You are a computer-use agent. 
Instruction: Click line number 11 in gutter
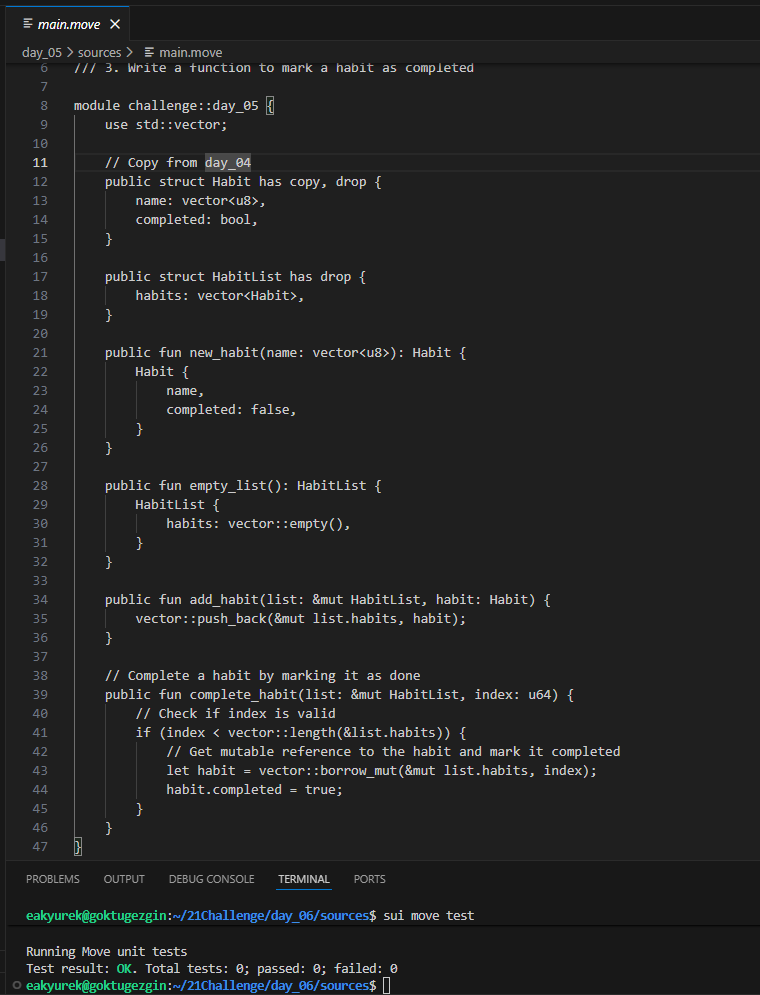point(40,162)
